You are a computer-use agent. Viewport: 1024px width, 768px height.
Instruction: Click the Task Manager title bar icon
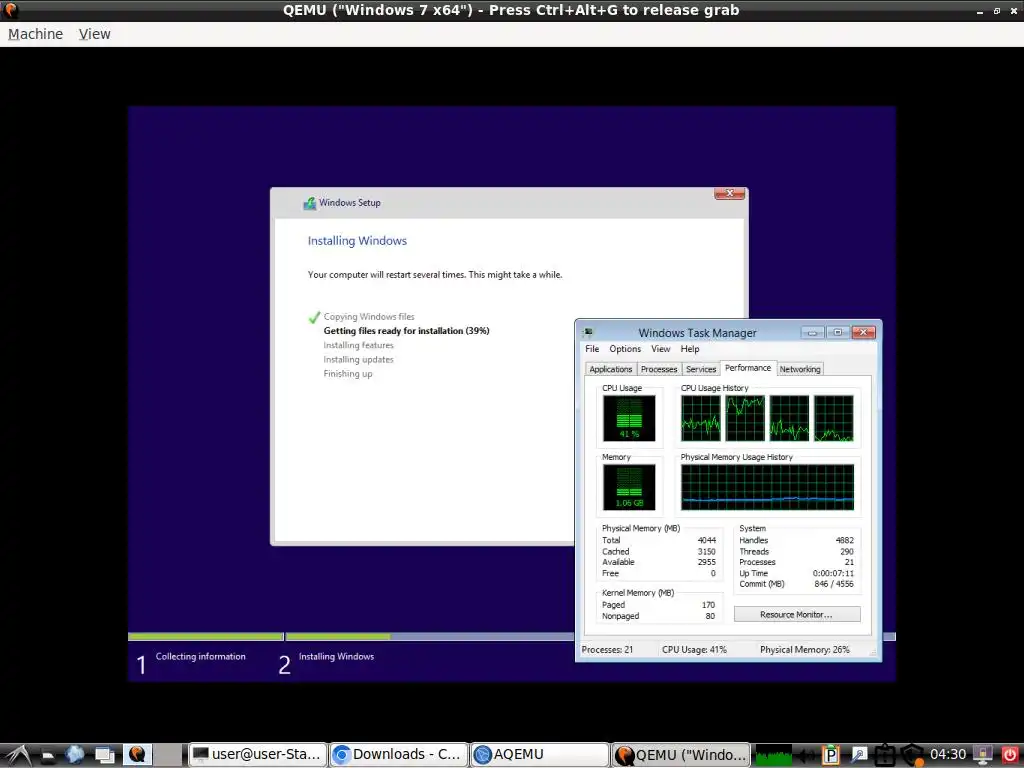click(x=588, y=333)
